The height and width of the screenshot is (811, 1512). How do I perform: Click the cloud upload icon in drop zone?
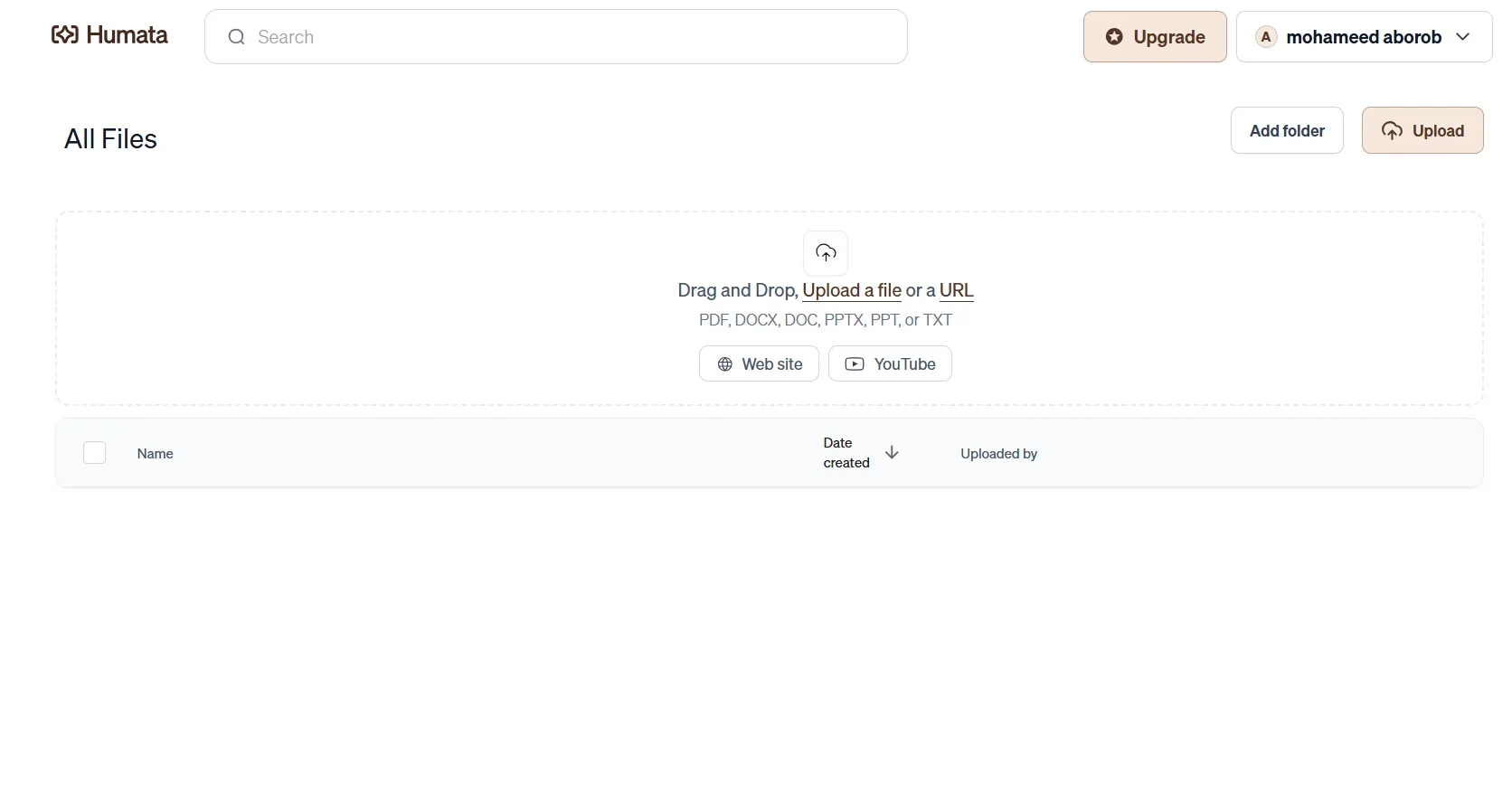point(826,253)
